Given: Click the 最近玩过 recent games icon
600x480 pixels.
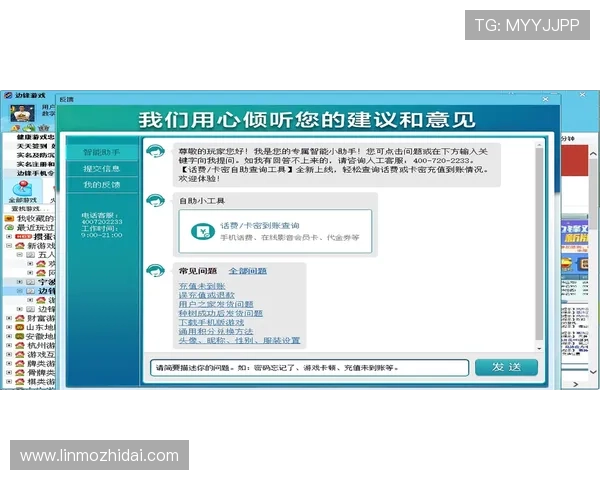Looking at the screenshot, I should click(x=9, y=227).
